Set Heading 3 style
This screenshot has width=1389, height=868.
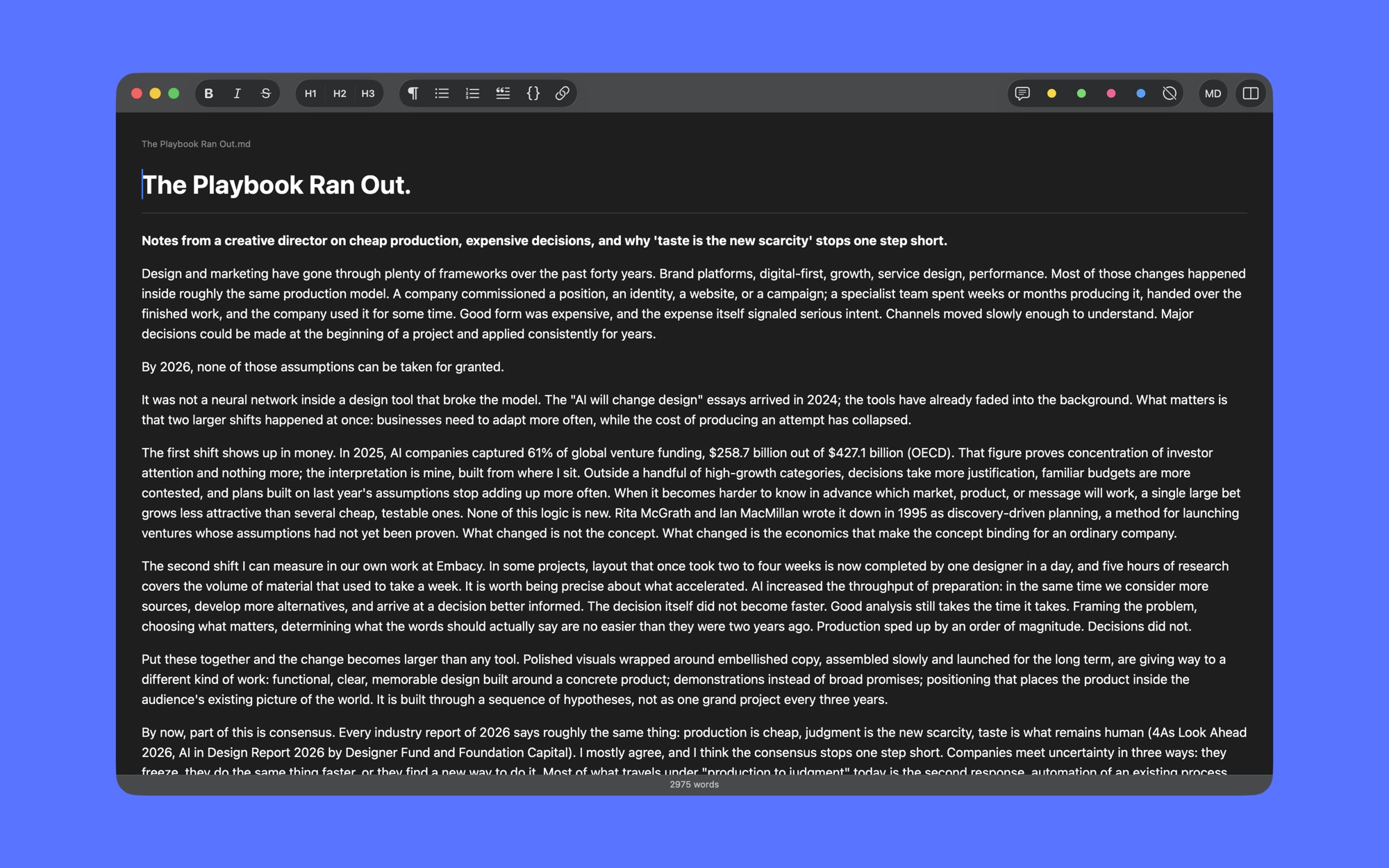(x=368, y=93)
